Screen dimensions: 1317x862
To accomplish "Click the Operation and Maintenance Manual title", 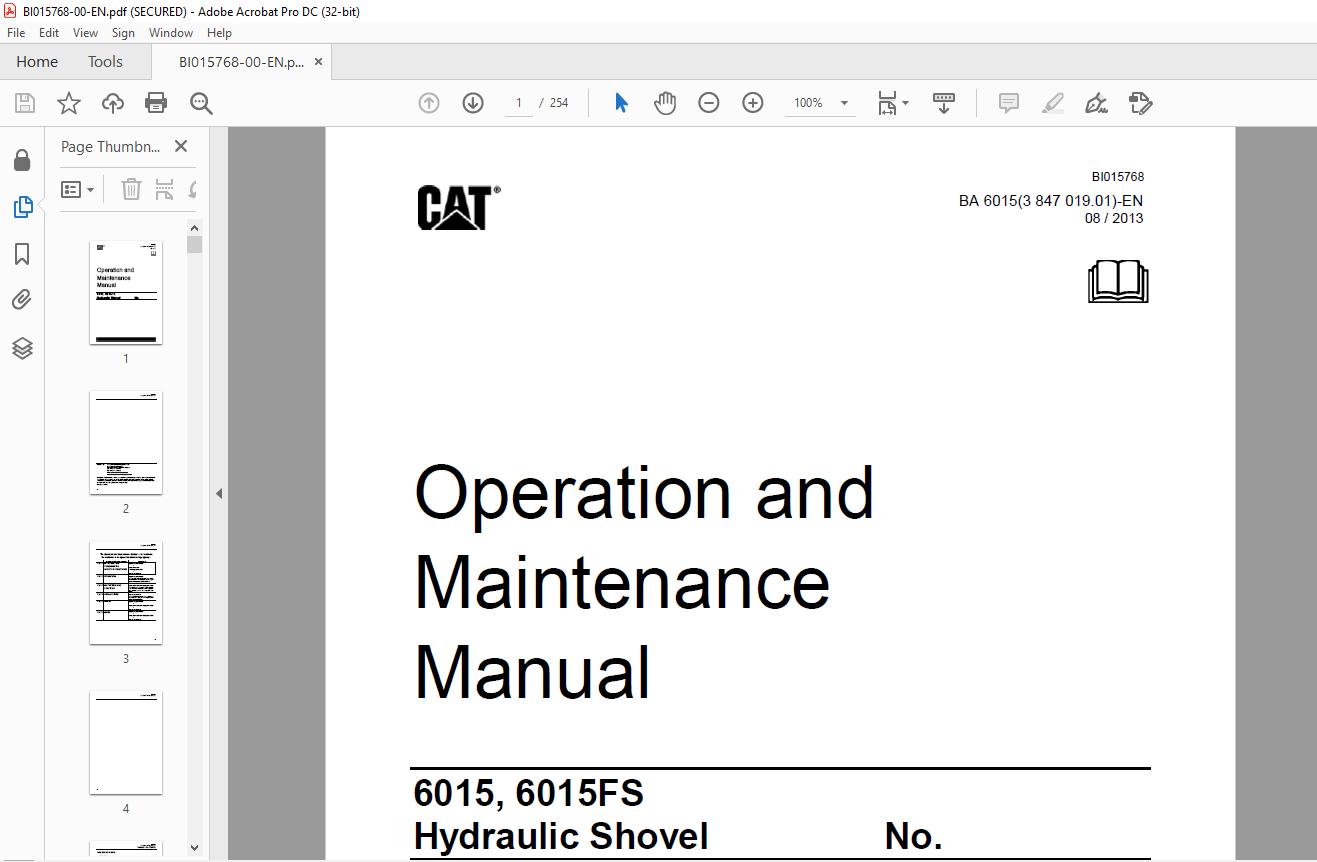I will [x=644, y=583].
